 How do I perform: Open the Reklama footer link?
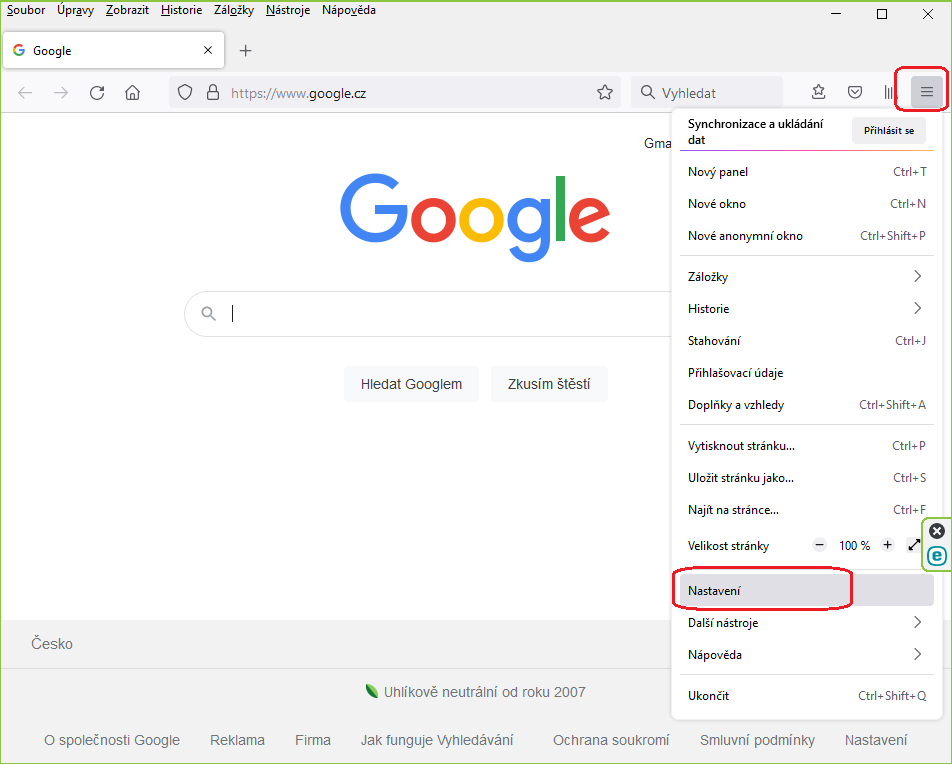point(237,740)
